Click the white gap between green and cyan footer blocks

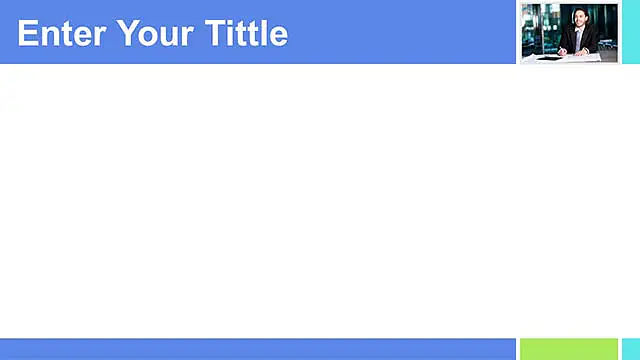coord(620,349)
